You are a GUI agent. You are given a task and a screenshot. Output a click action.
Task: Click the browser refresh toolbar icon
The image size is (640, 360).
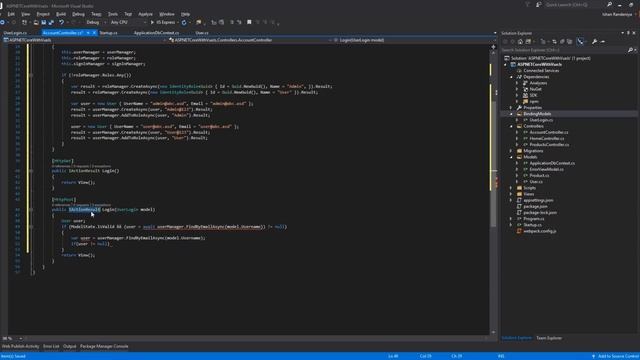[184, 22]
